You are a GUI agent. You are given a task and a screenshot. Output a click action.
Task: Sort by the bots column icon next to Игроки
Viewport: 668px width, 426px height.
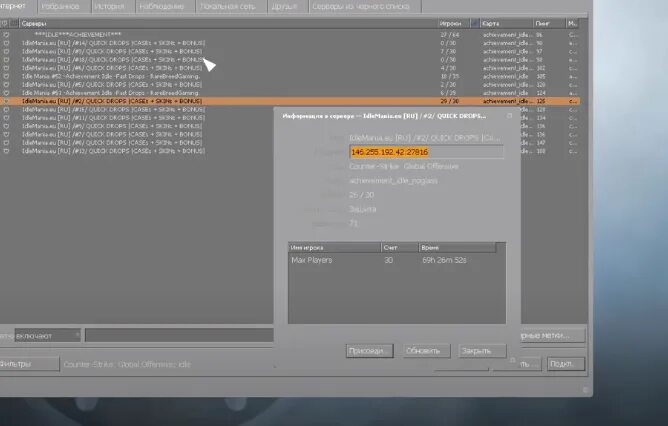click(x=475, y=24)
